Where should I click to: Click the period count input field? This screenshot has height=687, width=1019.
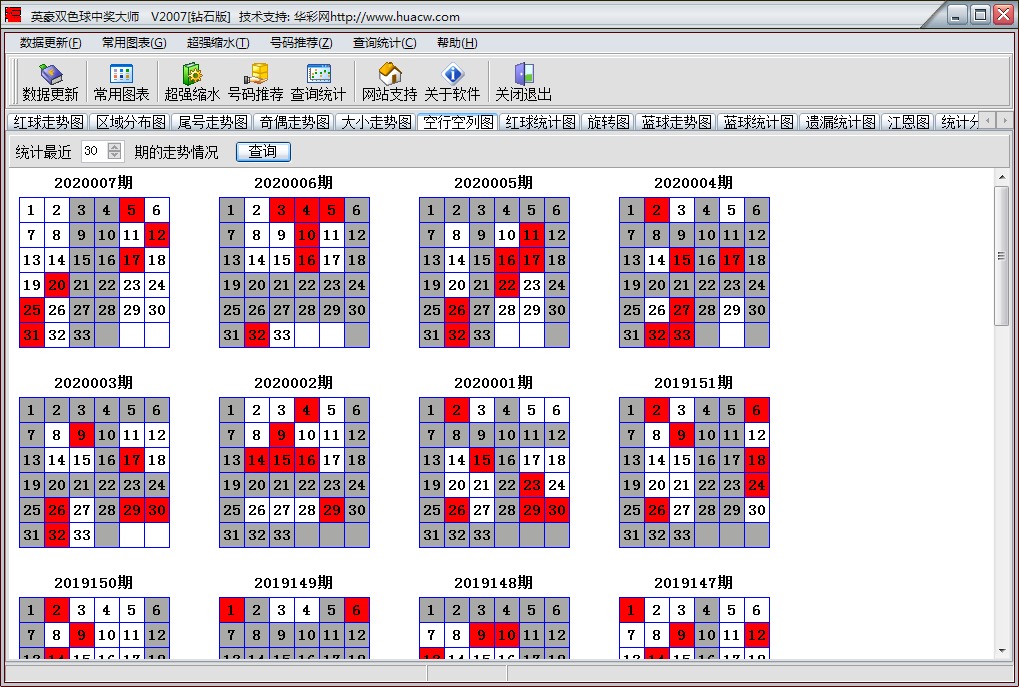(92, 152)
